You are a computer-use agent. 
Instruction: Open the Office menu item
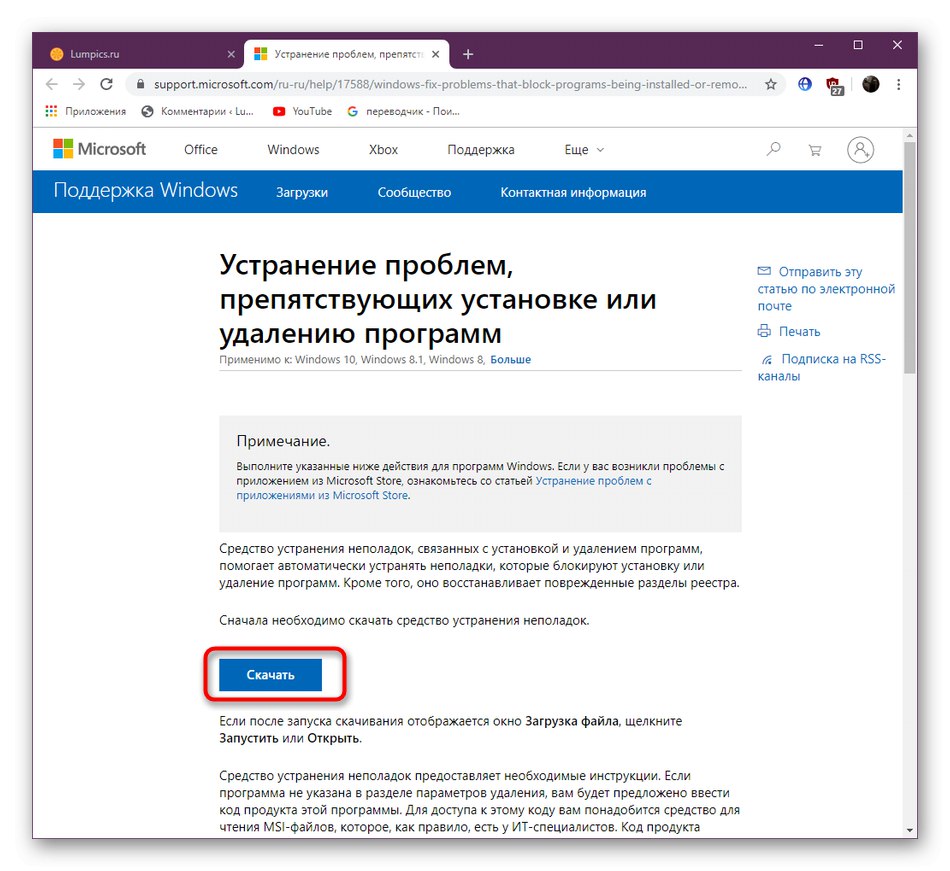click(x=201, y=150)
